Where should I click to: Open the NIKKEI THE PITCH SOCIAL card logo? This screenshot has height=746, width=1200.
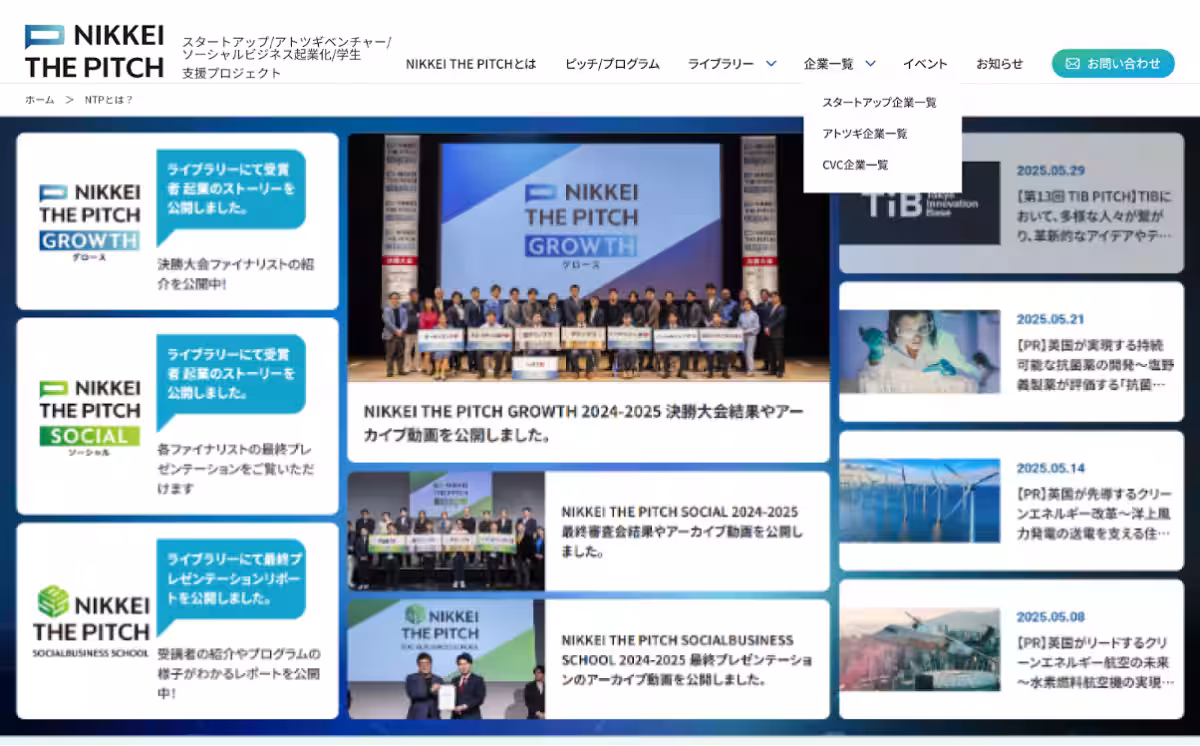(x=89, y=416)
